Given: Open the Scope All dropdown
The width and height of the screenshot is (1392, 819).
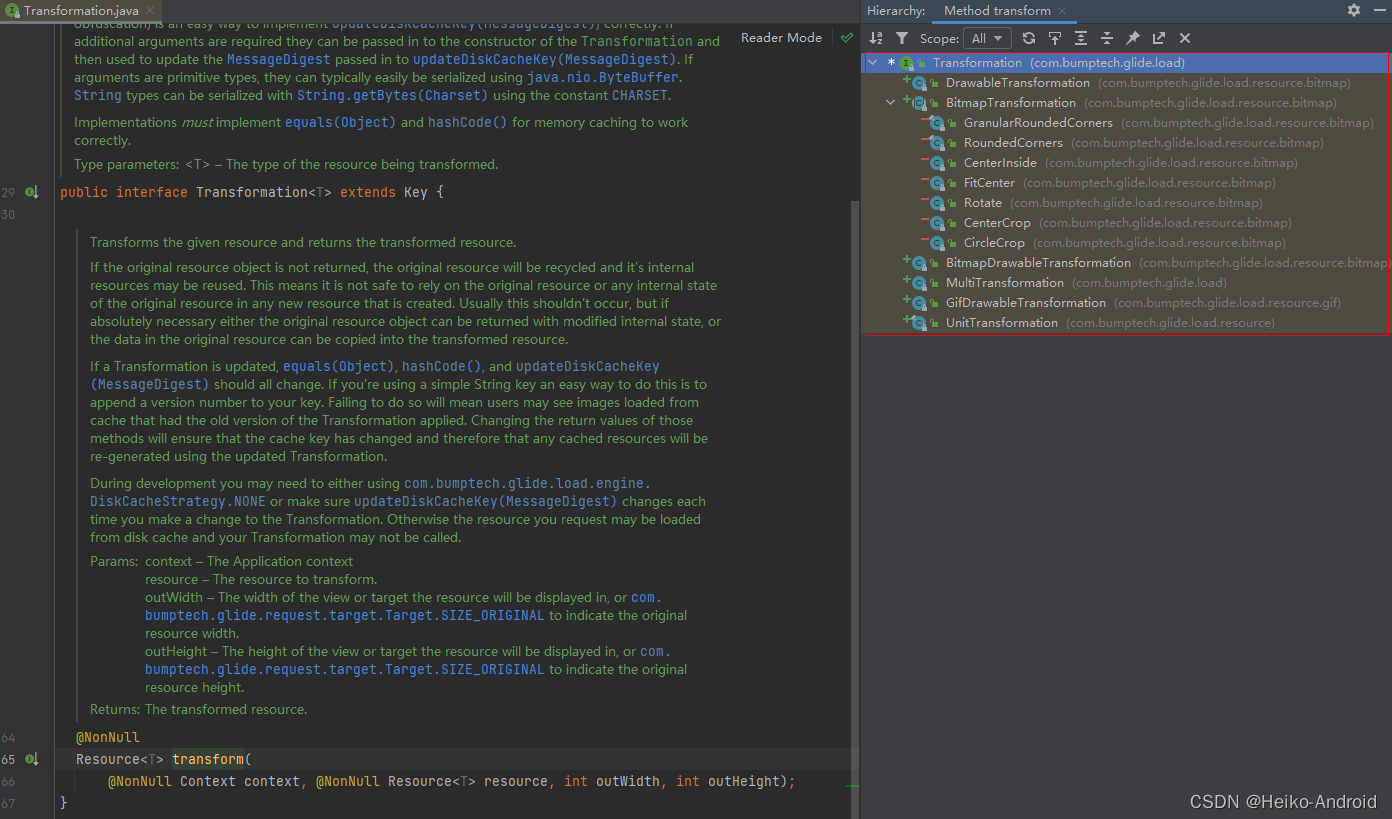Looking at the screenshot, I should tap(987, 38).
